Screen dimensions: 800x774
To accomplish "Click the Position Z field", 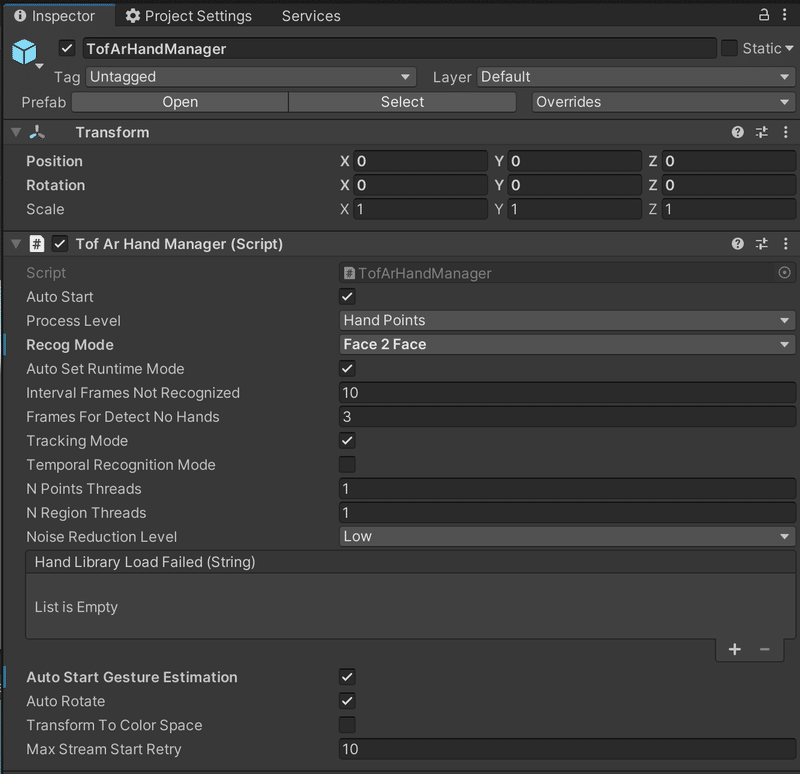I will (x=729, y=161).
